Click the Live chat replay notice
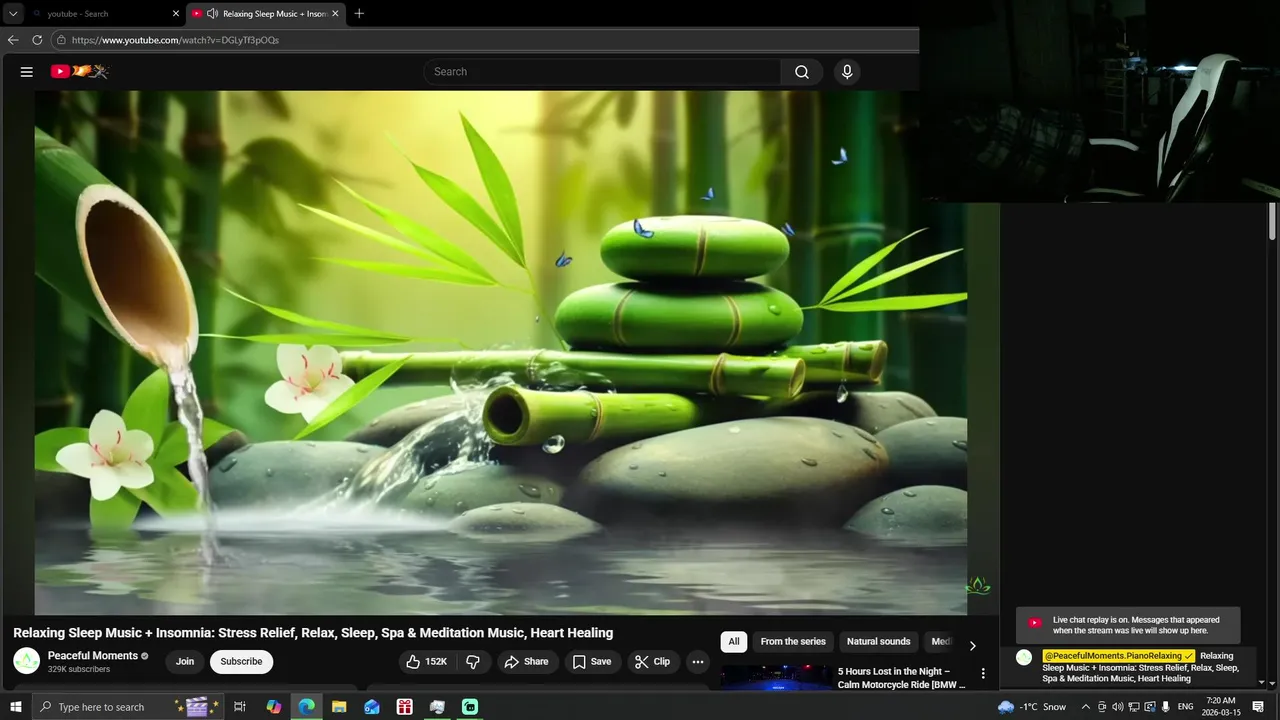Image resolution: width=1280 pixels, height=720 pixels. [x=1128, y=625]
